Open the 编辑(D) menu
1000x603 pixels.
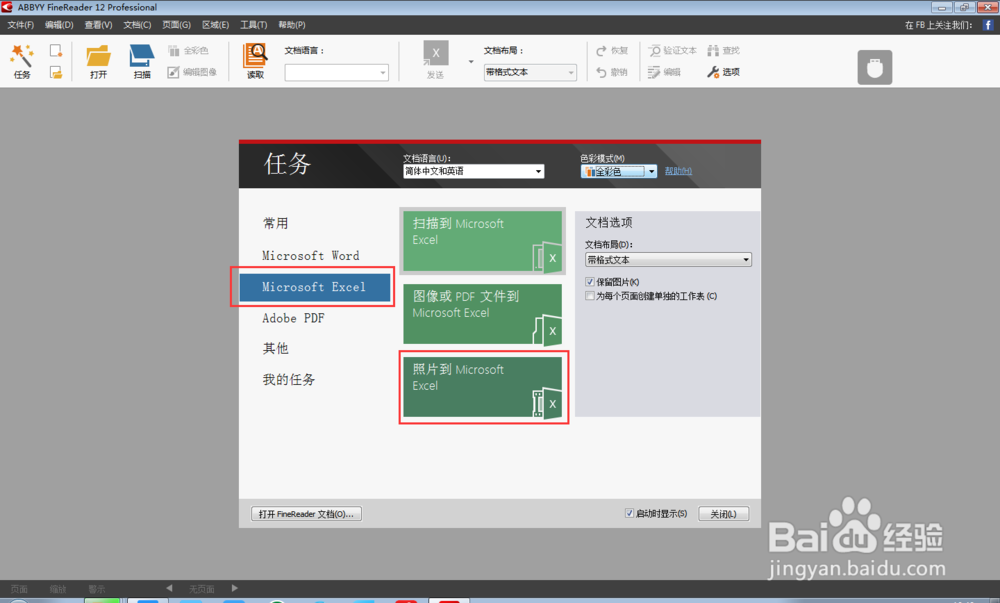59,25
